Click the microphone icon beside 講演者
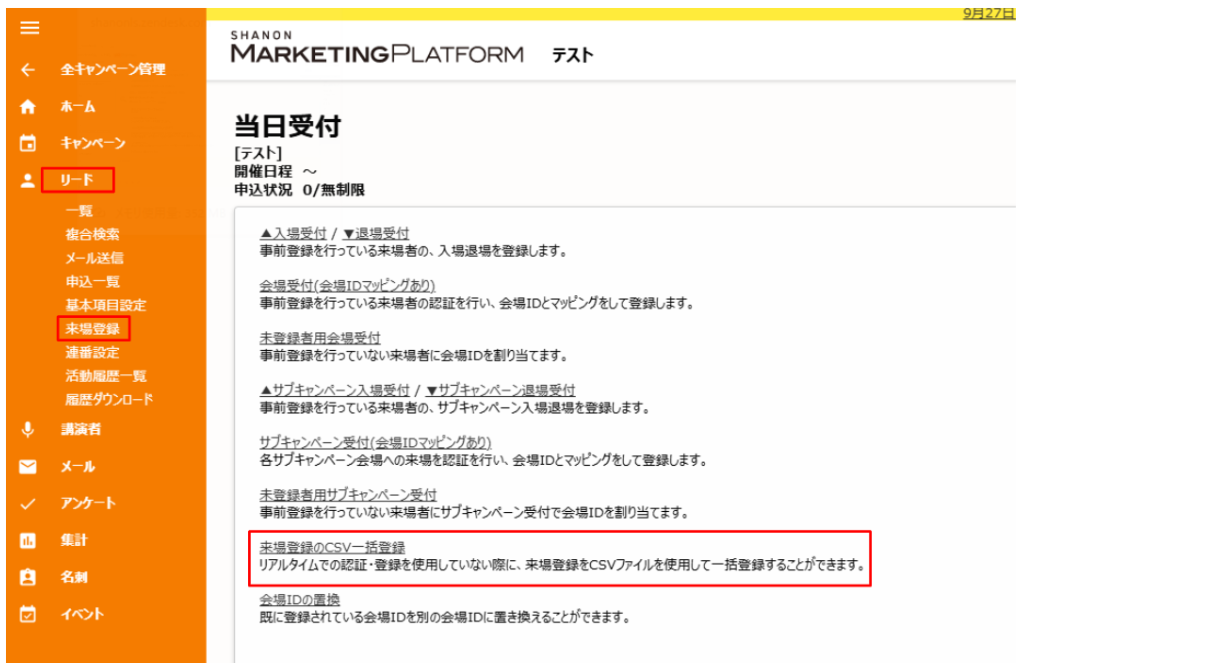1209x663 pixels. coord(28,430)
